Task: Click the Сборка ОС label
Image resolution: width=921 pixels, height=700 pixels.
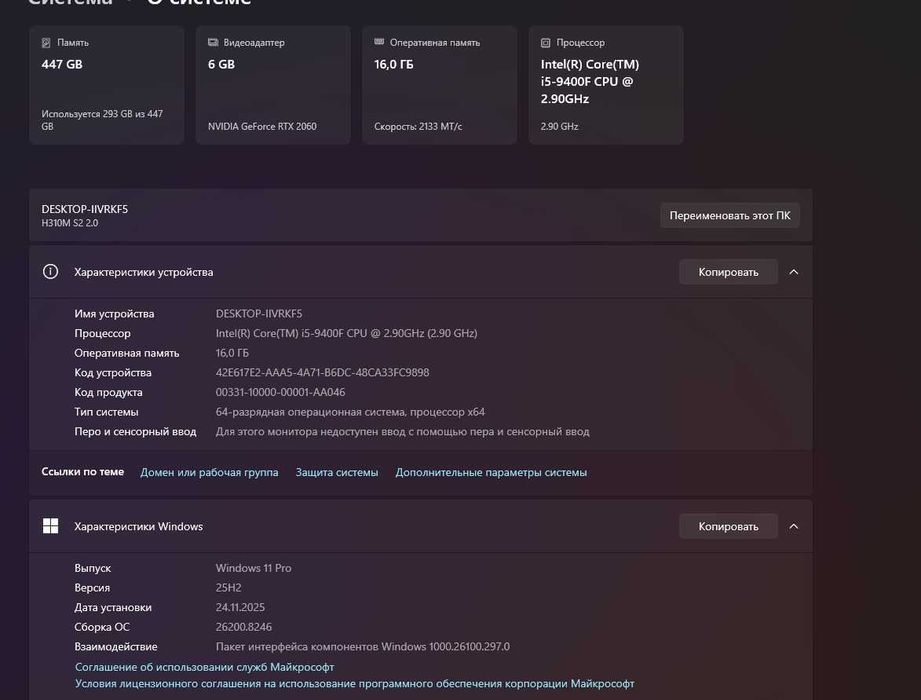Action: [x=102, y=627]
